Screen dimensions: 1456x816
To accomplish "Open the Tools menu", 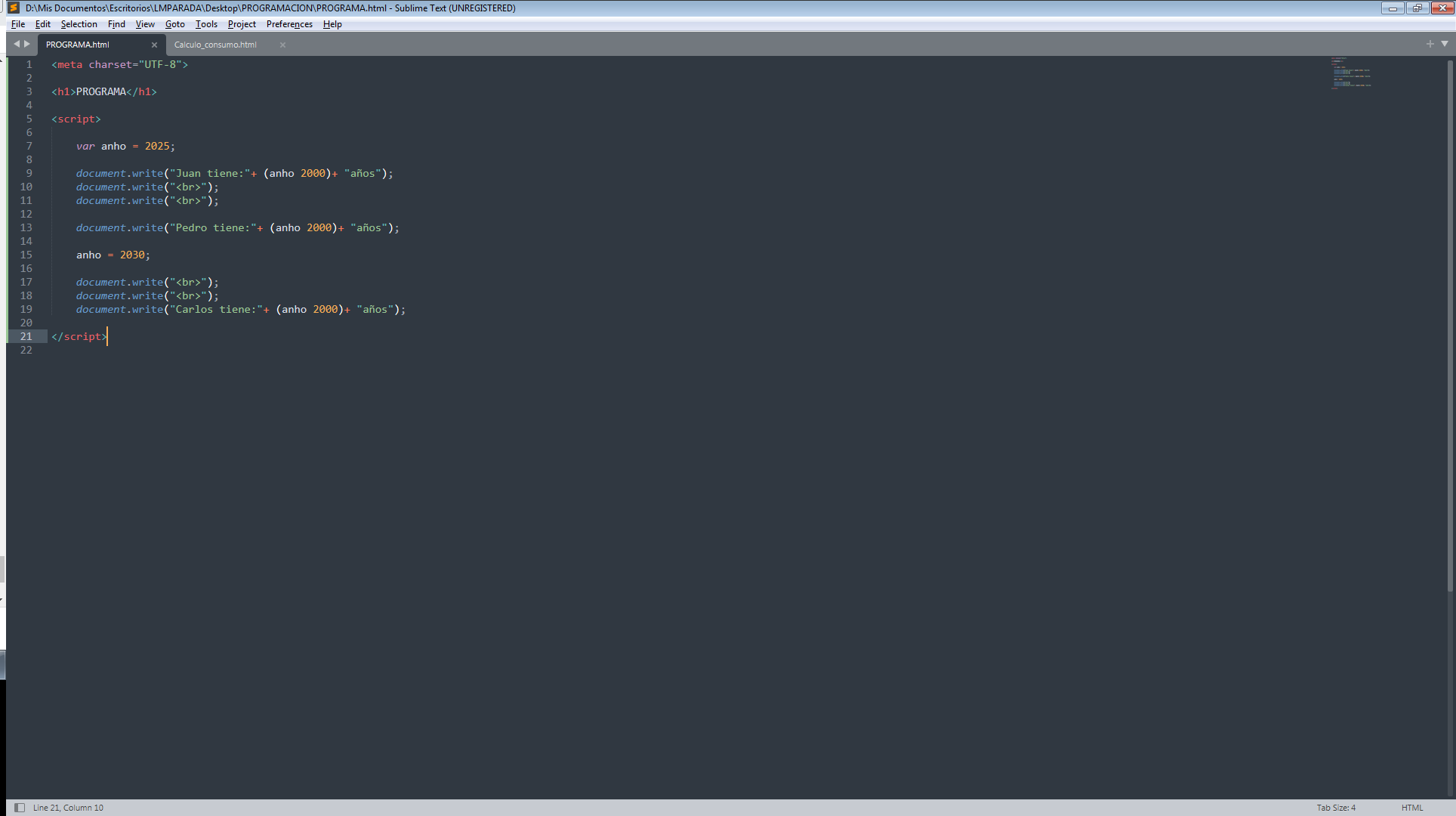I will tap(206, 24).
